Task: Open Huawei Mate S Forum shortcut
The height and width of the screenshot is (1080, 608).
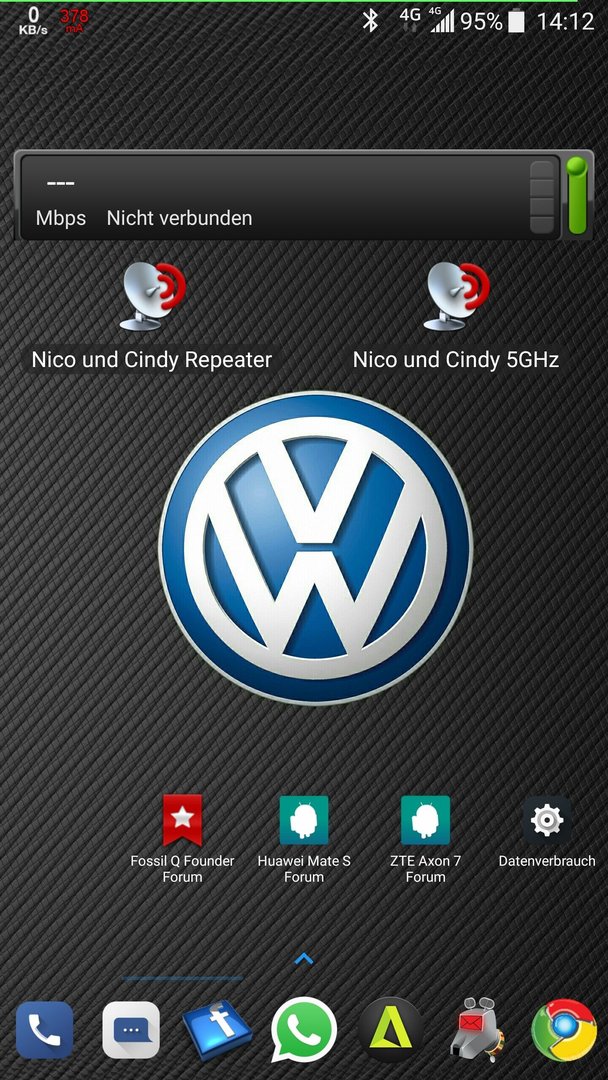Action: [x=304, y=839]
